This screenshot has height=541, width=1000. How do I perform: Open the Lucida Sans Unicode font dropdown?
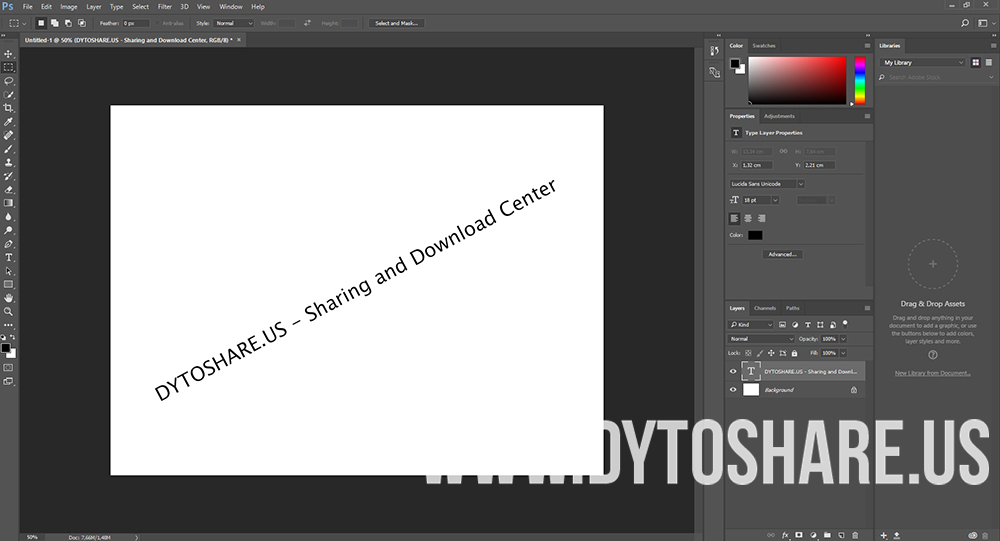767,184
